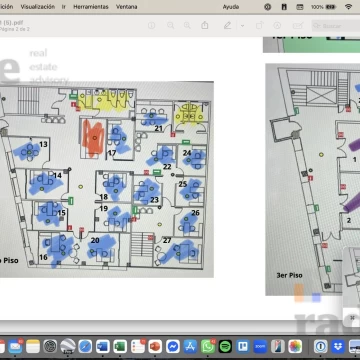Open the Ayuda menu
Screen dimensions: 360x360
231,7
